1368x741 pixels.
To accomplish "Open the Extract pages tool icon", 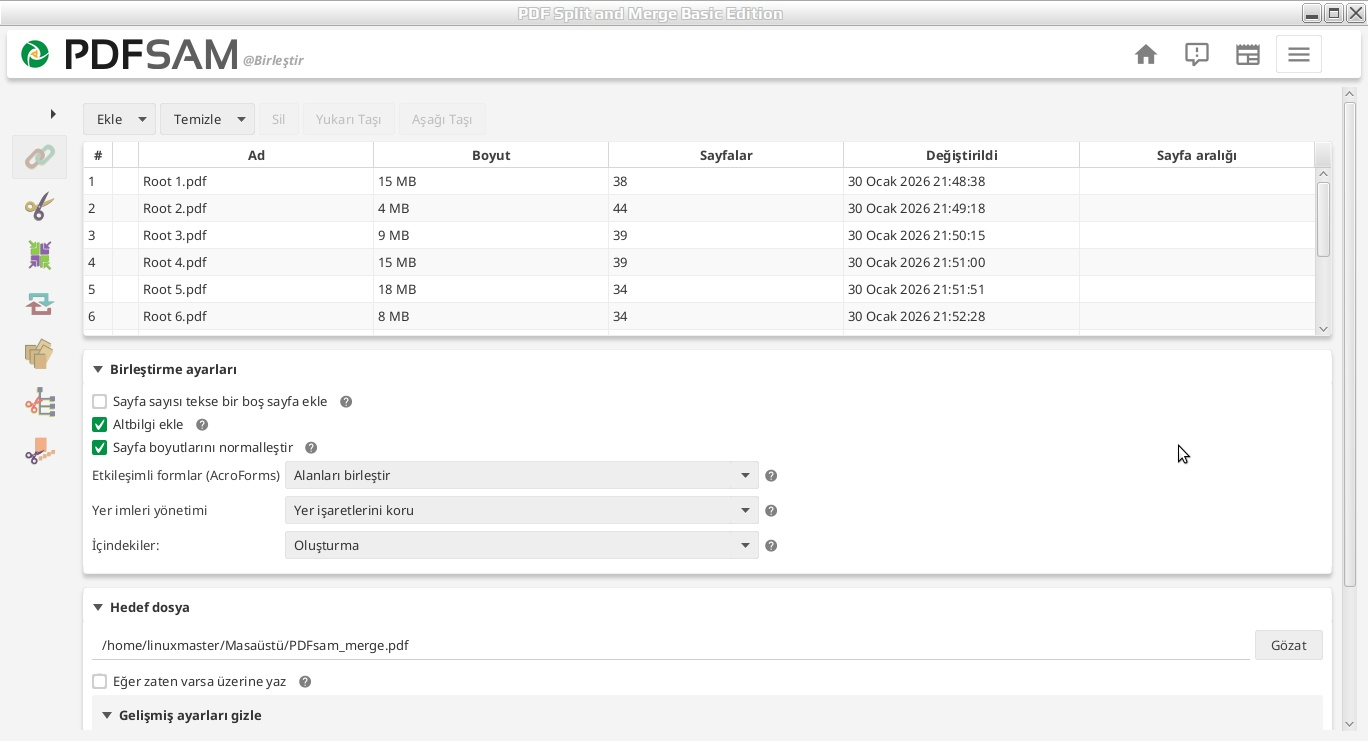I will point(40,353).
